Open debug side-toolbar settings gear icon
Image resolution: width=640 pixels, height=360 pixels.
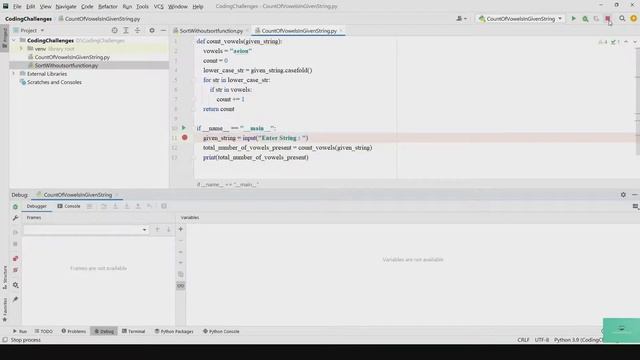point(16,285)
